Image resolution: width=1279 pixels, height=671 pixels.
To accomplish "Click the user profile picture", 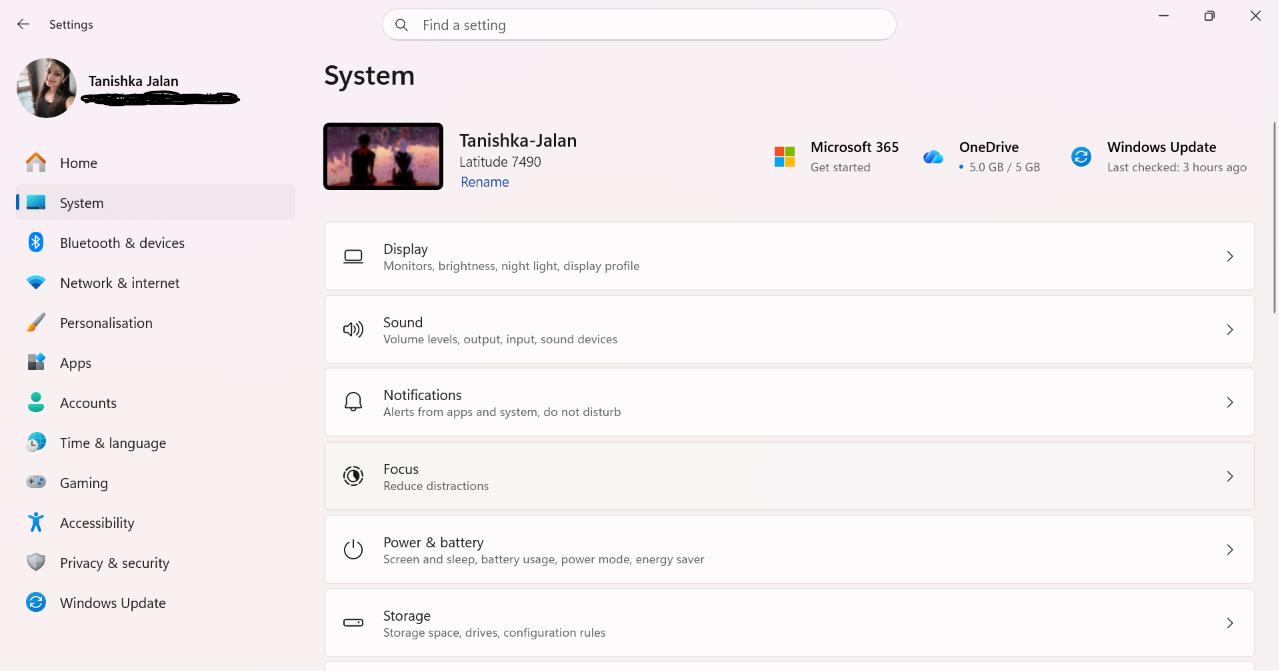I will [x=47, y=88].
